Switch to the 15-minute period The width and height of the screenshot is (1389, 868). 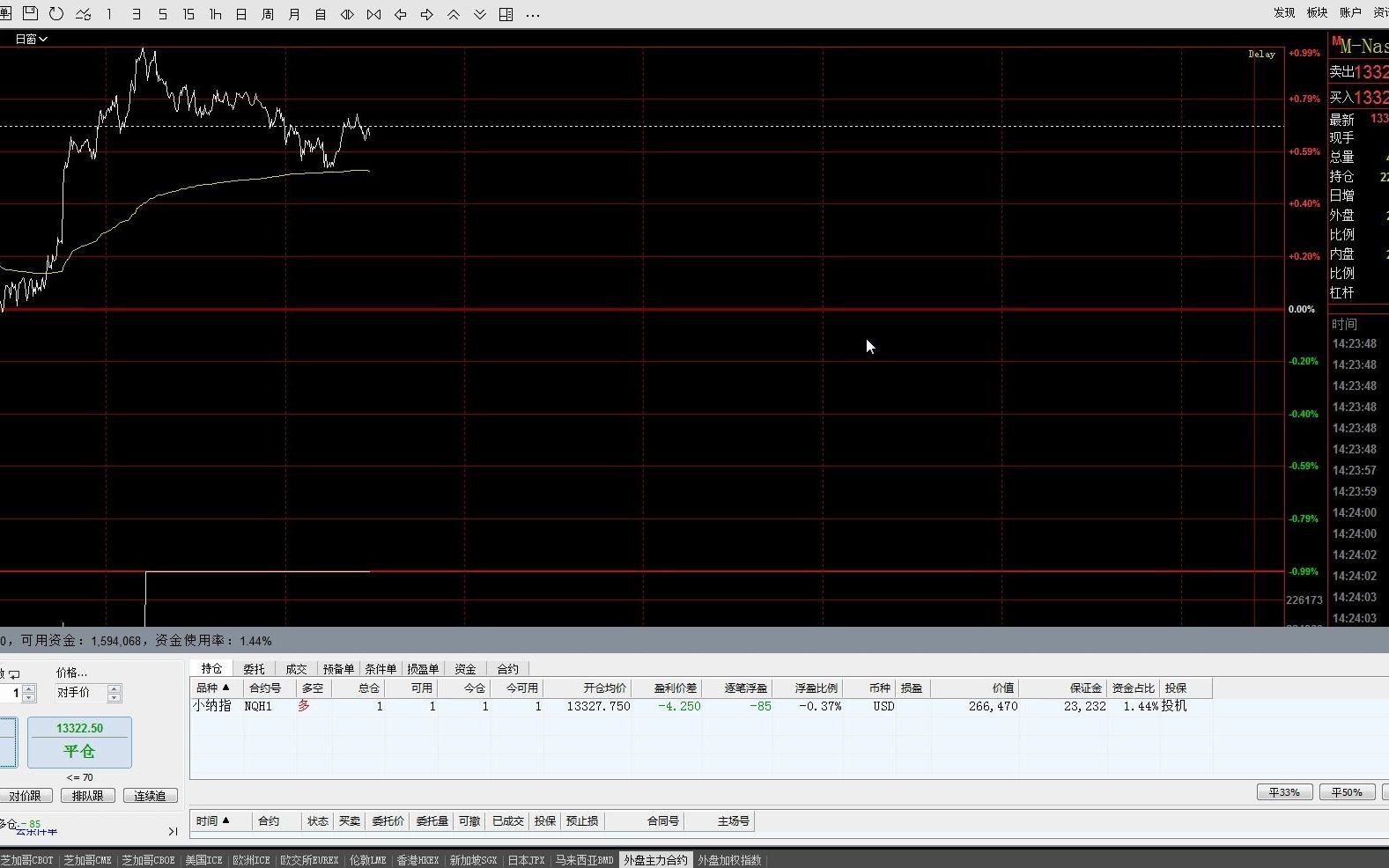tap(188, 14)
